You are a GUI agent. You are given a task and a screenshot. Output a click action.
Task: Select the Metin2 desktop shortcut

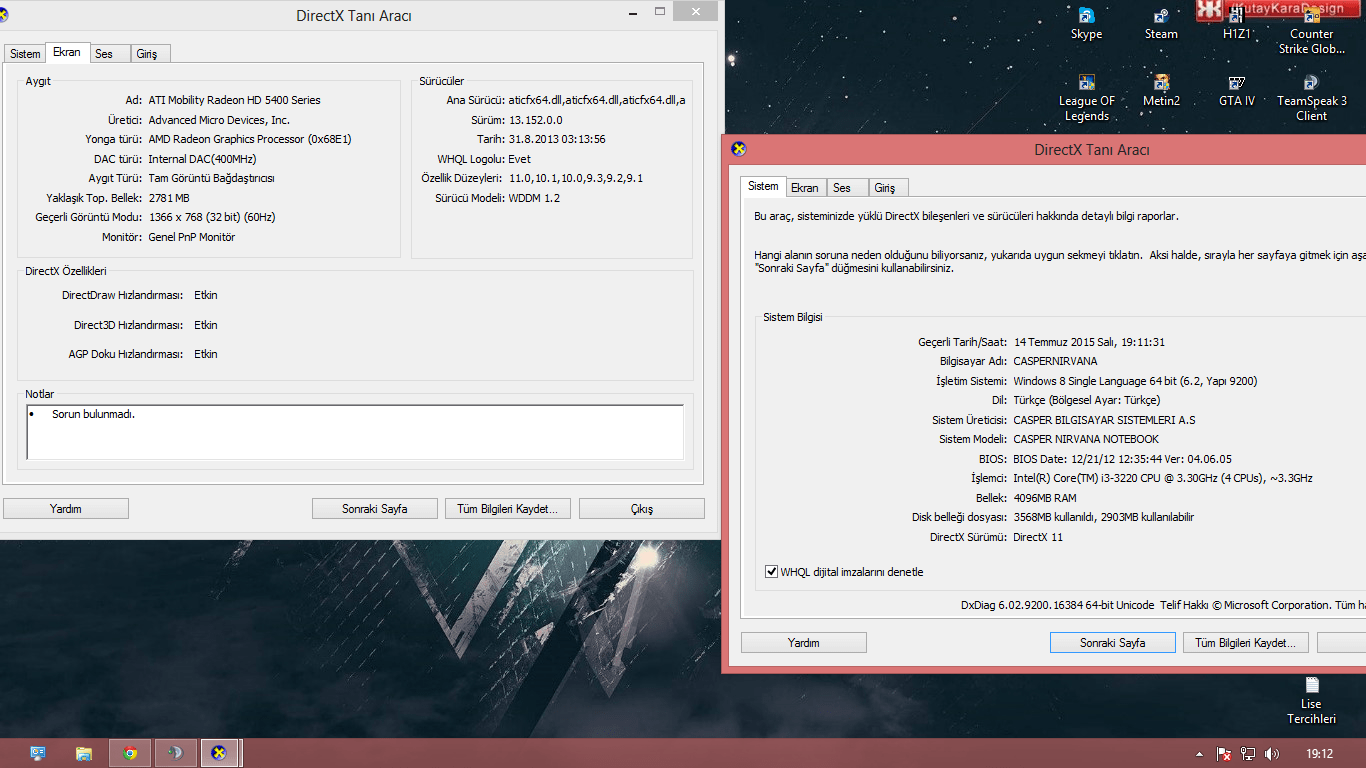click(x=1161, y=91)
